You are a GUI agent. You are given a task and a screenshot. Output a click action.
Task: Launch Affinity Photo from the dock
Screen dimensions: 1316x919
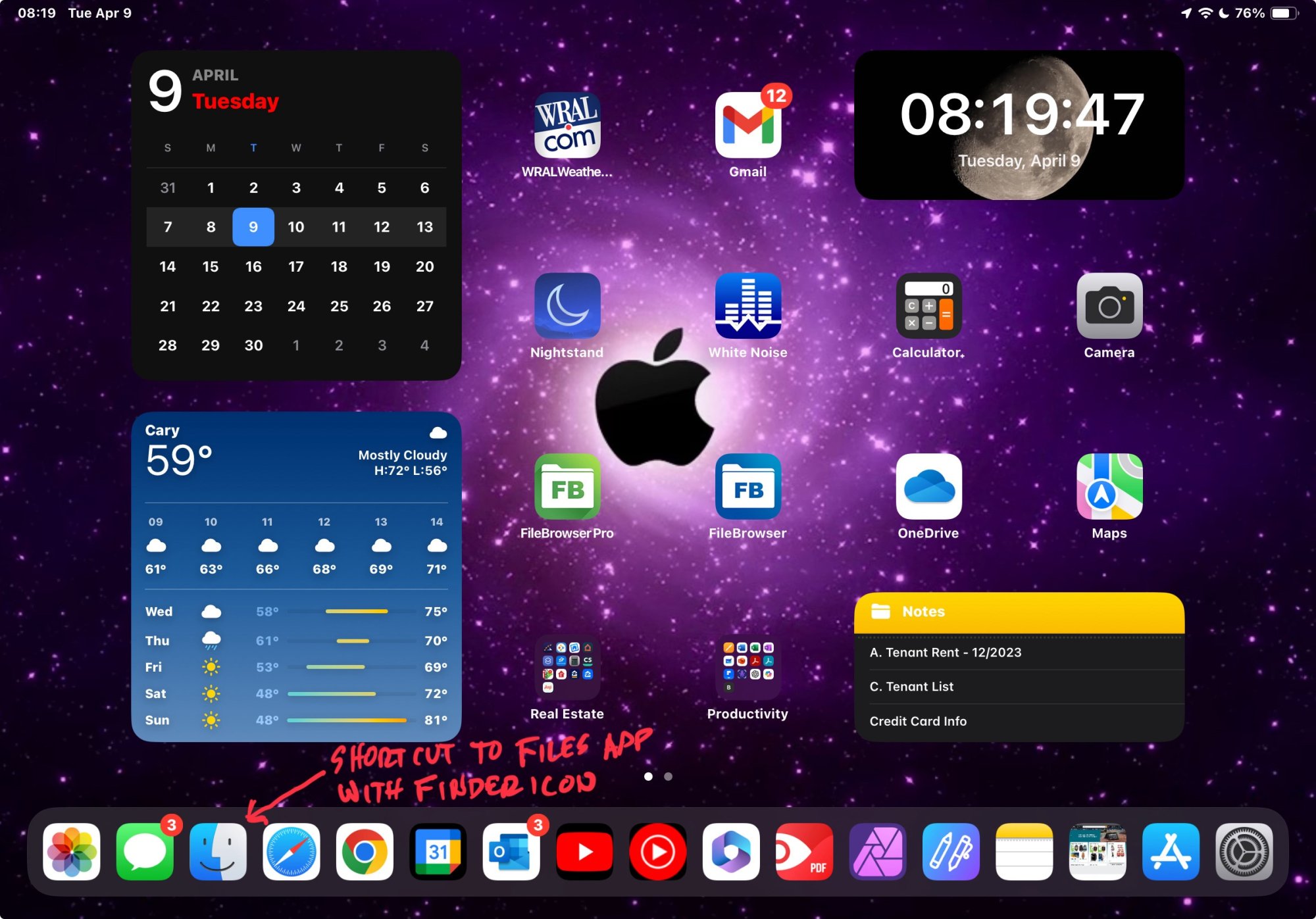[x=878, y=852]
